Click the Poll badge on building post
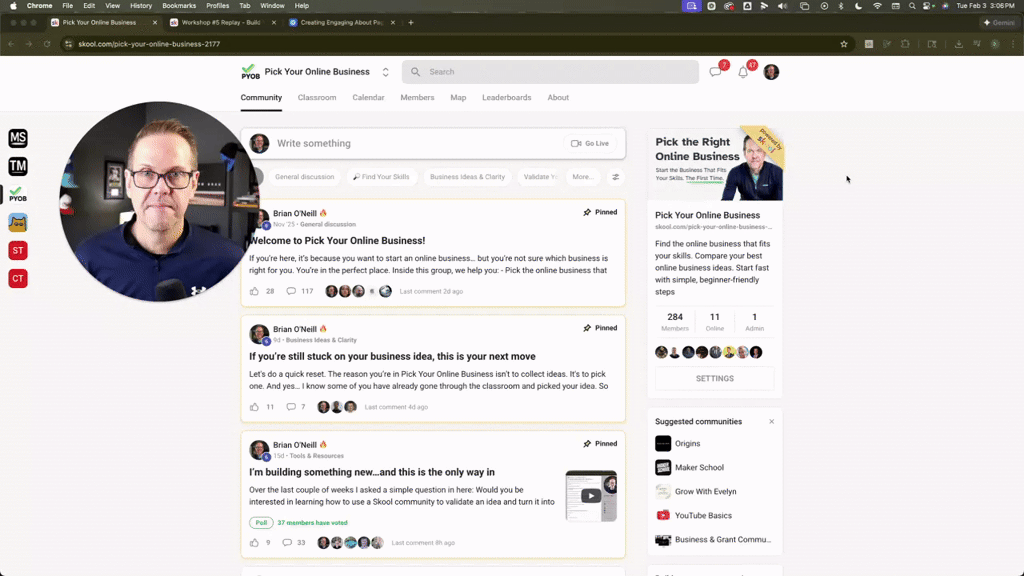The width and height of the screenshot is (1024, 576). (261, 522)
